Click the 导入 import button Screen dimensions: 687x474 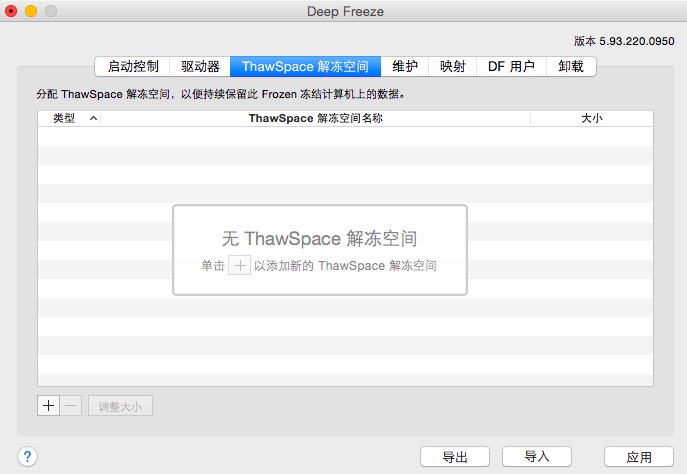pos(537,457)
